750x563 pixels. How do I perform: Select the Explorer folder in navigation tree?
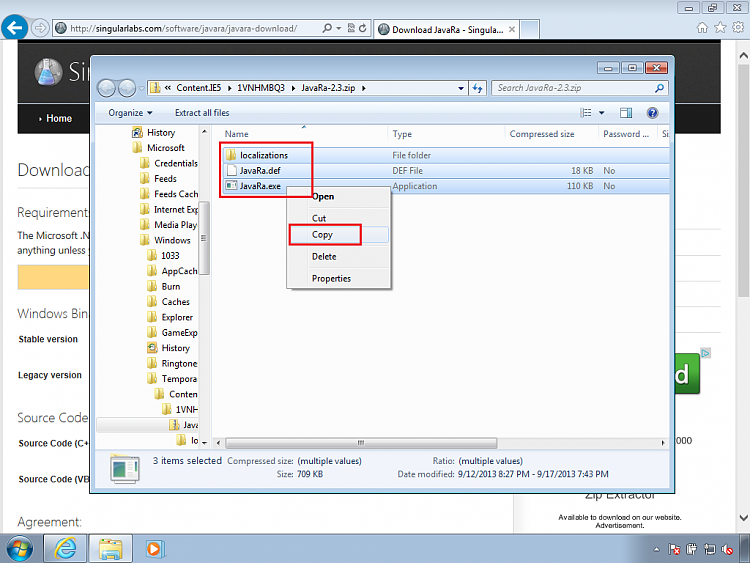pyautogui.click(x=170, y=317)
